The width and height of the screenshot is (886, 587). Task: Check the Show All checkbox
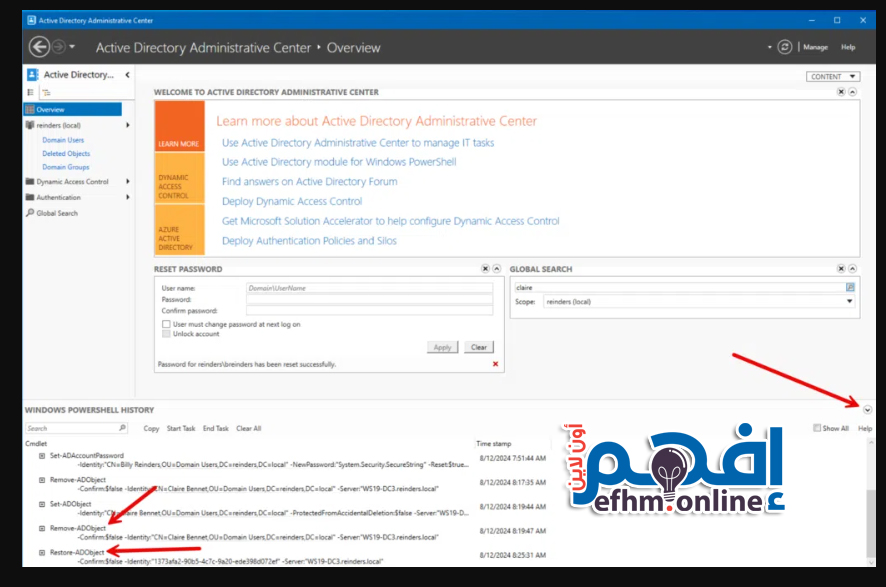(x=818, y=428)
